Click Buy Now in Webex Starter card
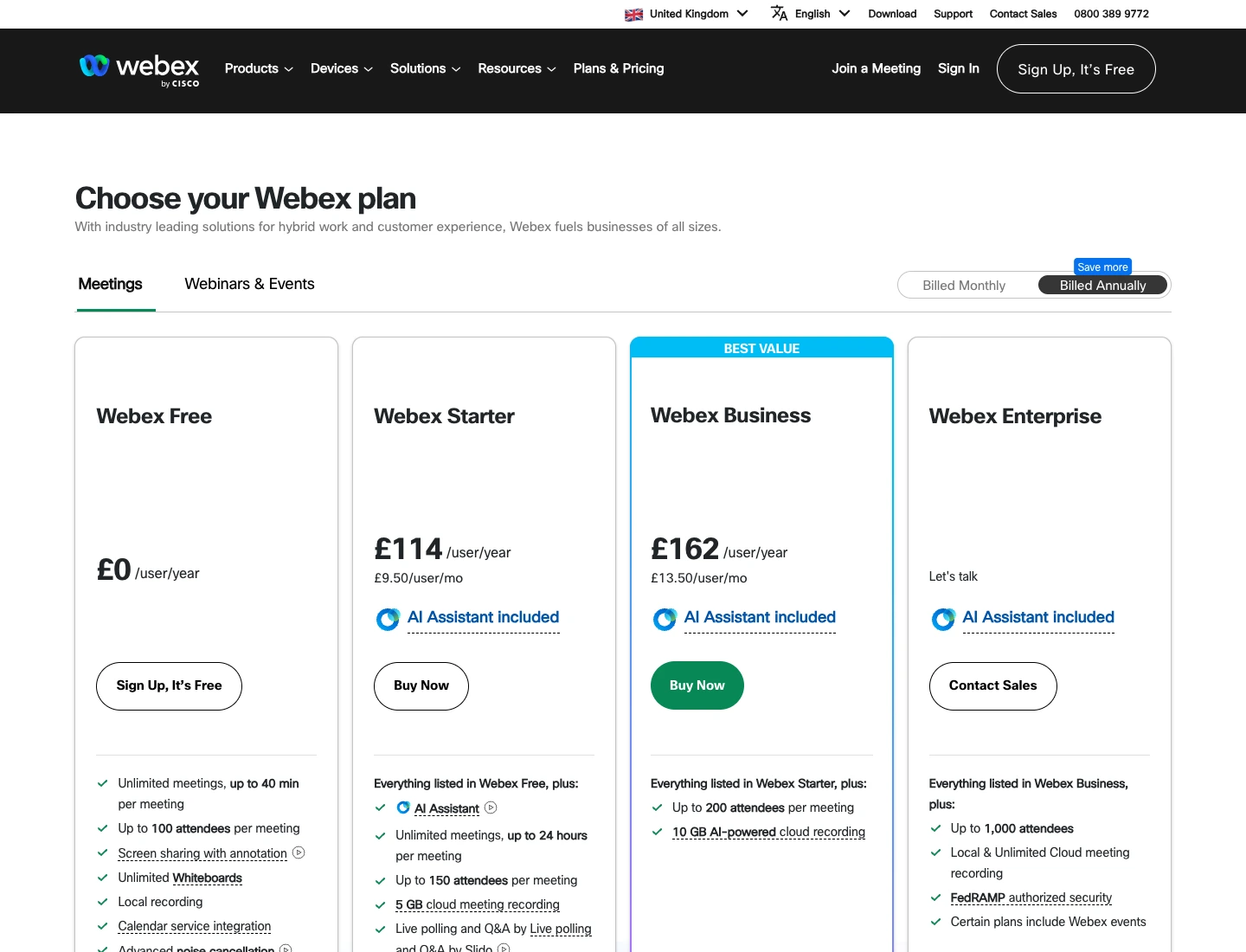Viewport: 1246px width, 952px height. point(421,686)
